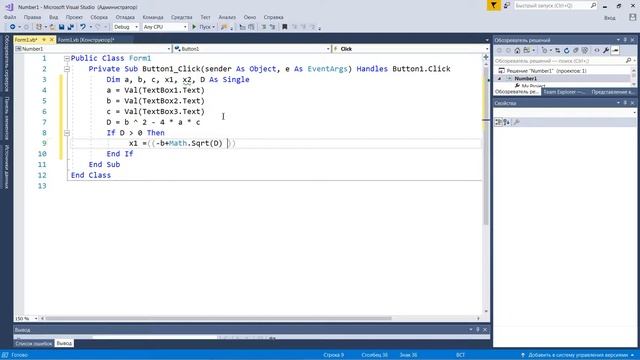Viewport: 640px width, 360px height.
Task: Select My Project in Solution Explorer
Action: 530,86
